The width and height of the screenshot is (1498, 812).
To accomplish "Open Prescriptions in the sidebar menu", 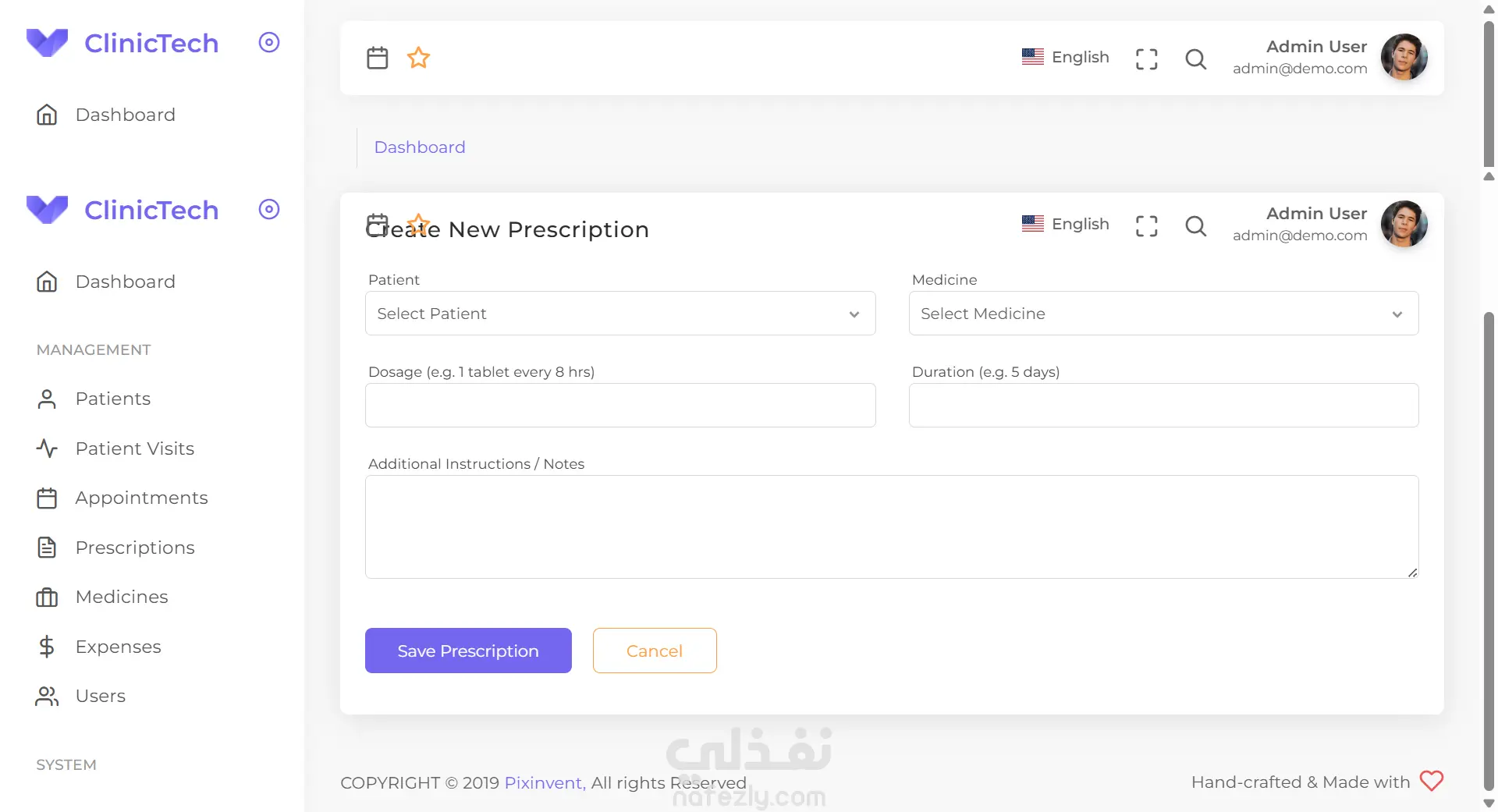I will (x=135, y=548).
